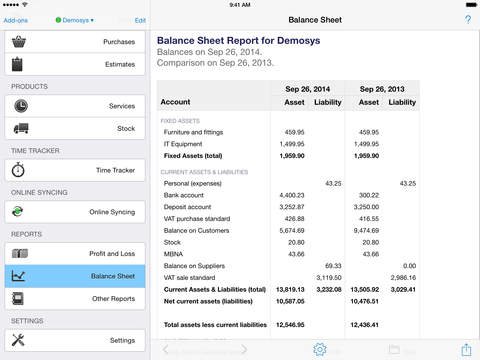Tap the Online Syncing green arrows icon
The height and width of the screenshot is (360, 480).
17,211
